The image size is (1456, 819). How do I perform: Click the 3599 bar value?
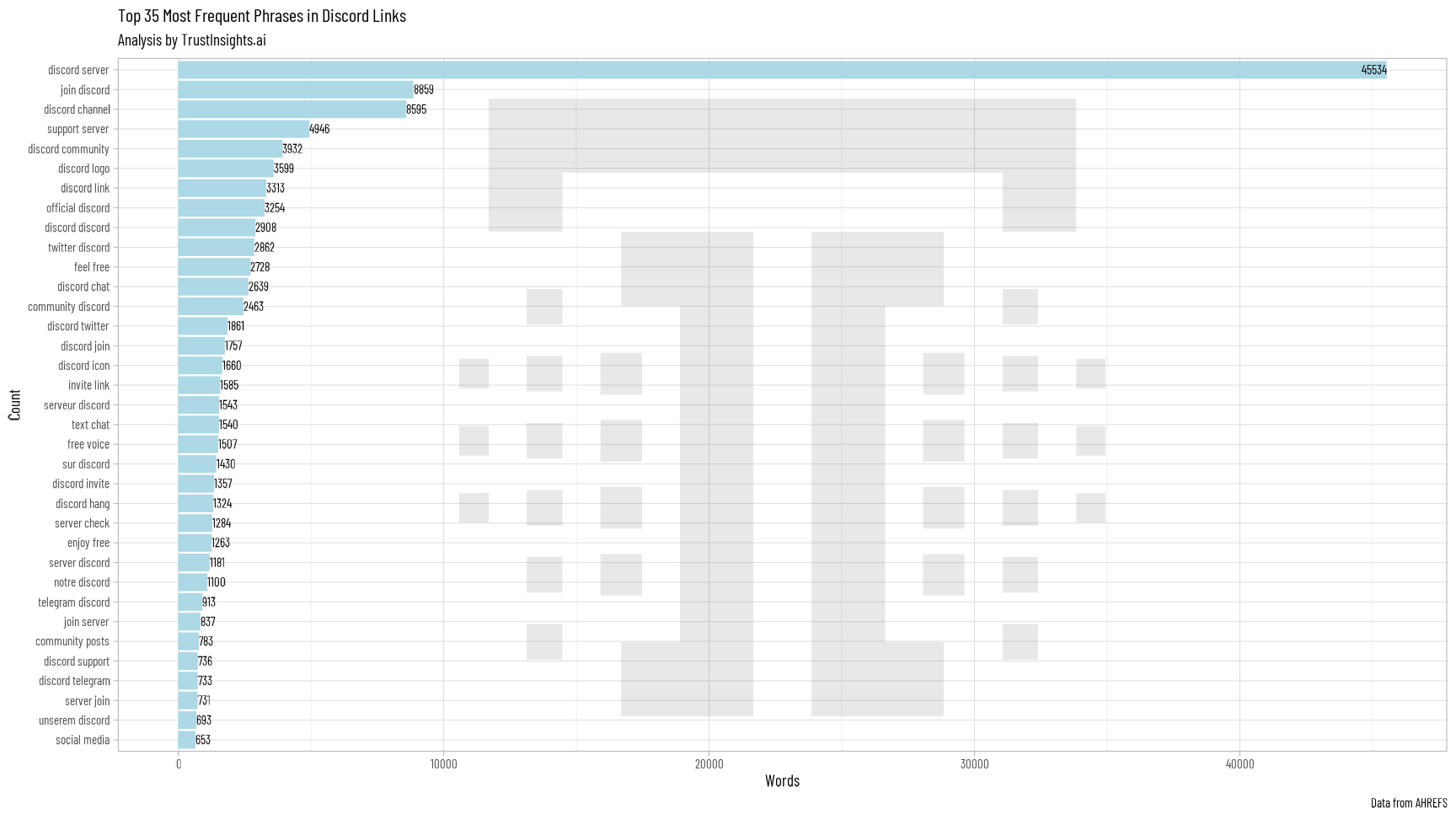click(x=284, y=169)
